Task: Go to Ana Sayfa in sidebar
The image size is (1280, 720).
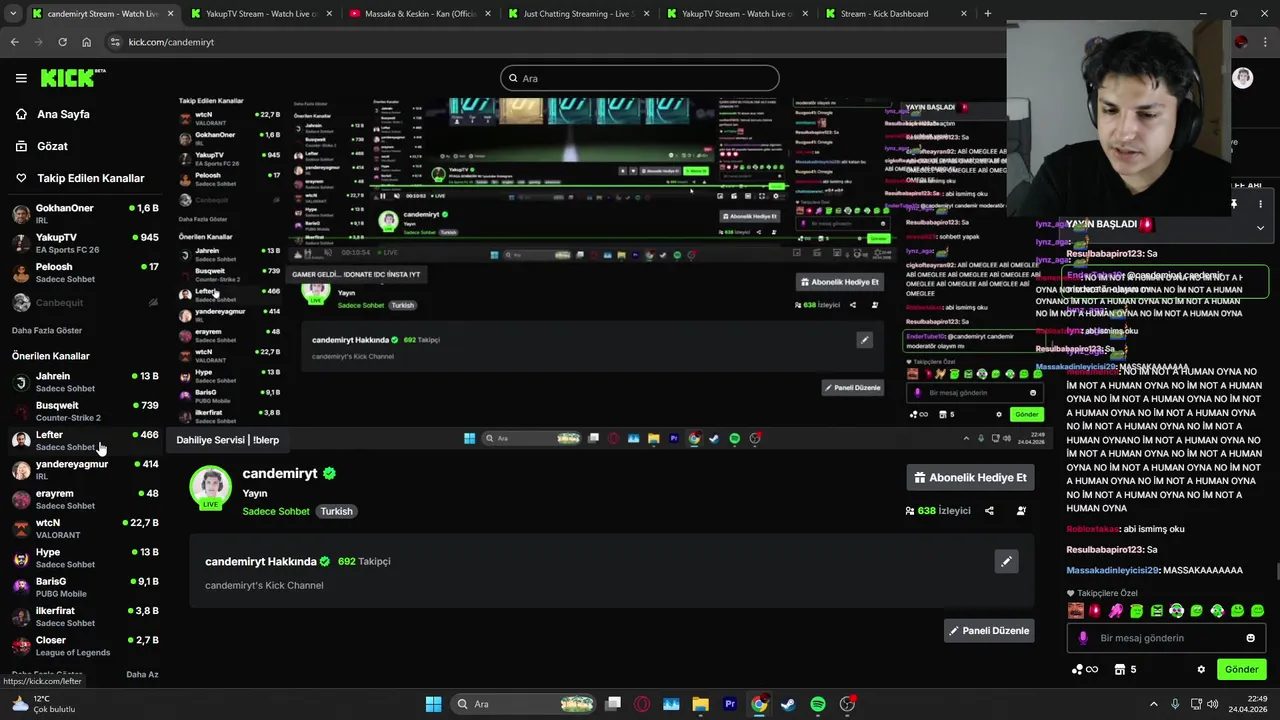Action: tap(53, 114)
